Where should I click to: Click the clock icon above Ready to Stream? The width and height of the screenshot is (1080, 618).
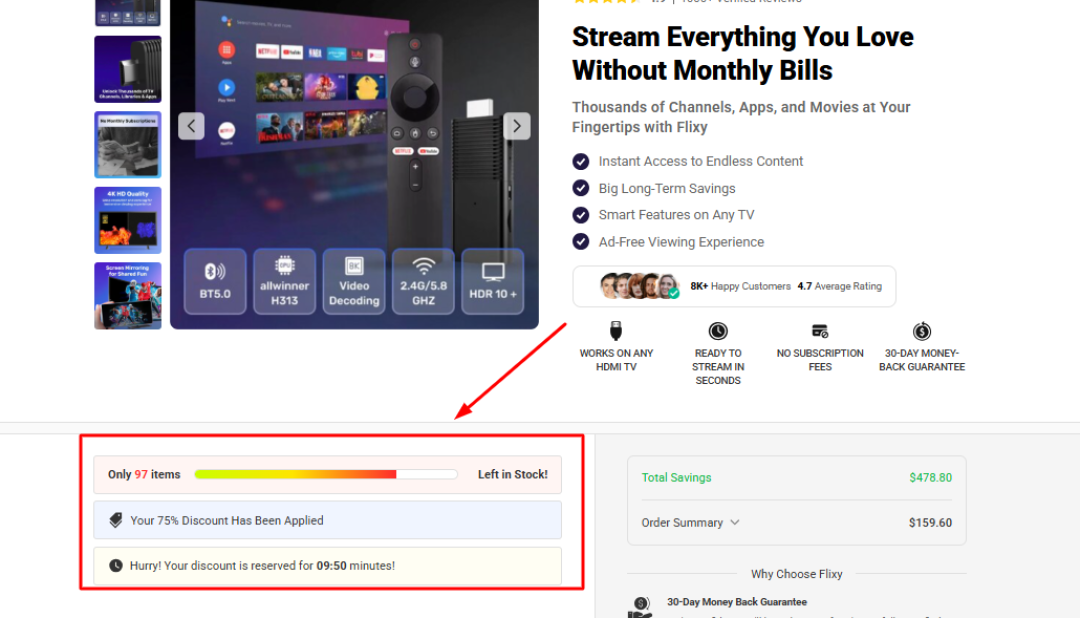(718, 331)
